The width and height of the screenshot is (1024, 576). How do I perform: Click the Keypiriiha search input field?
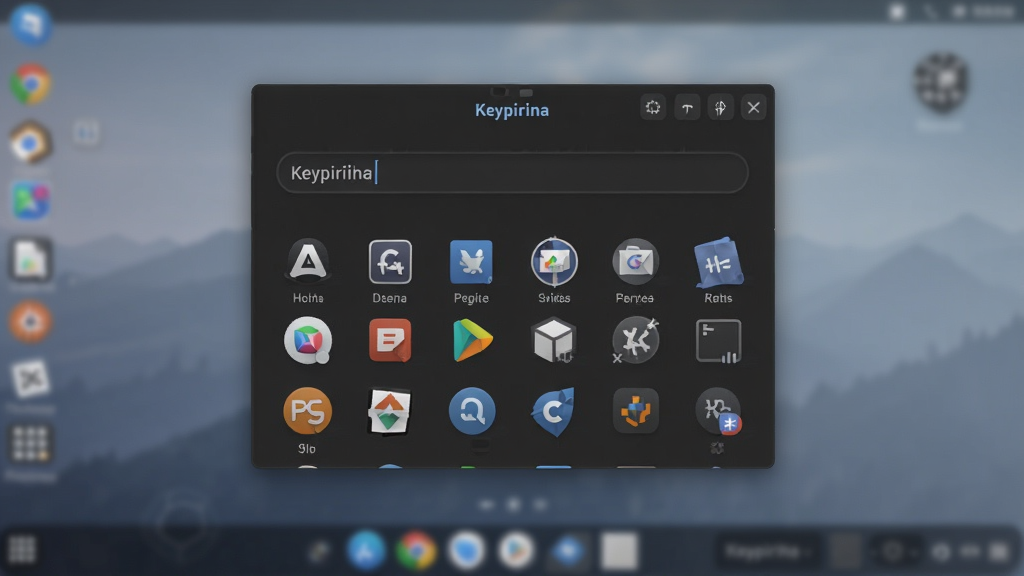click(513, 173)
